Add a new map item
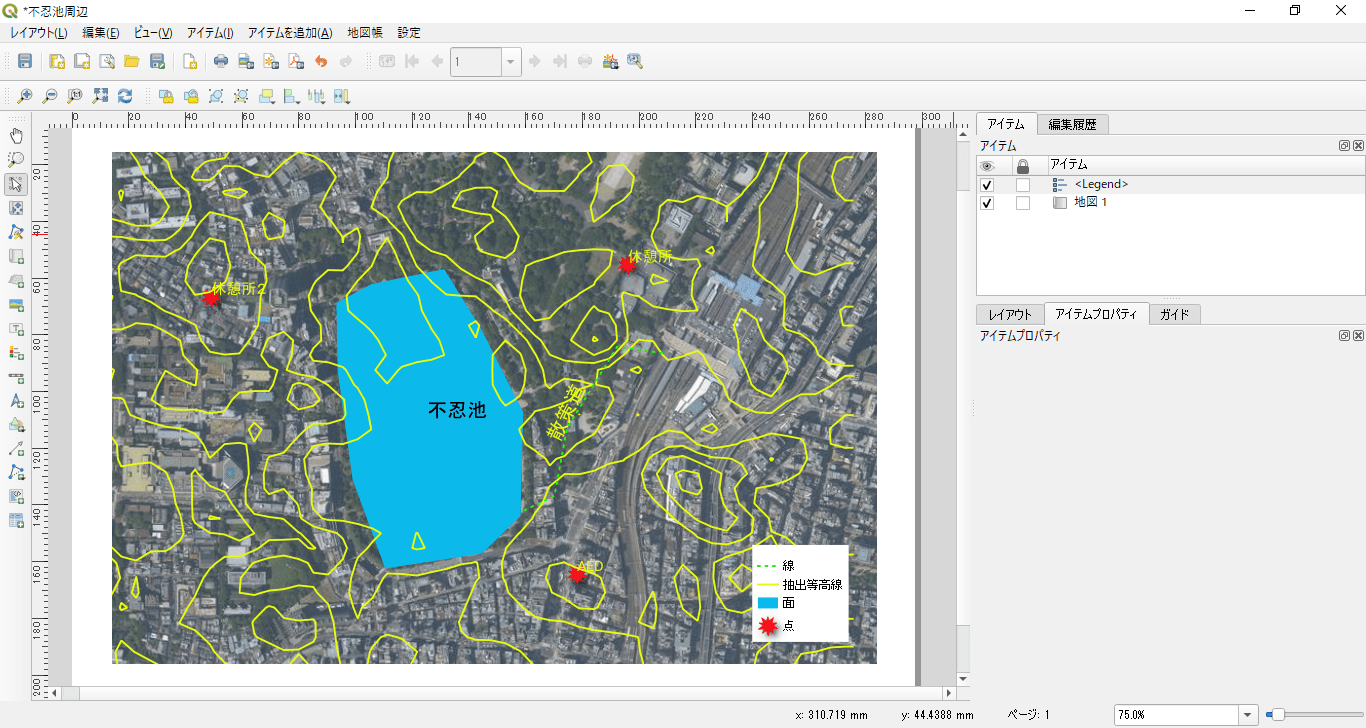The image size is (1366, 728). point(16,256)
